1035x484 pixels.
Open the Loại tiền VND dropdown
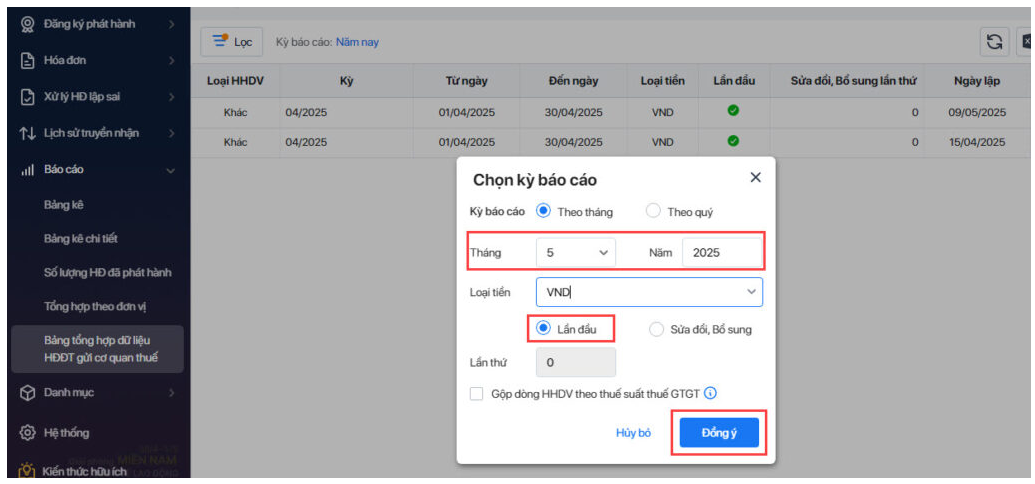[649, 292]
